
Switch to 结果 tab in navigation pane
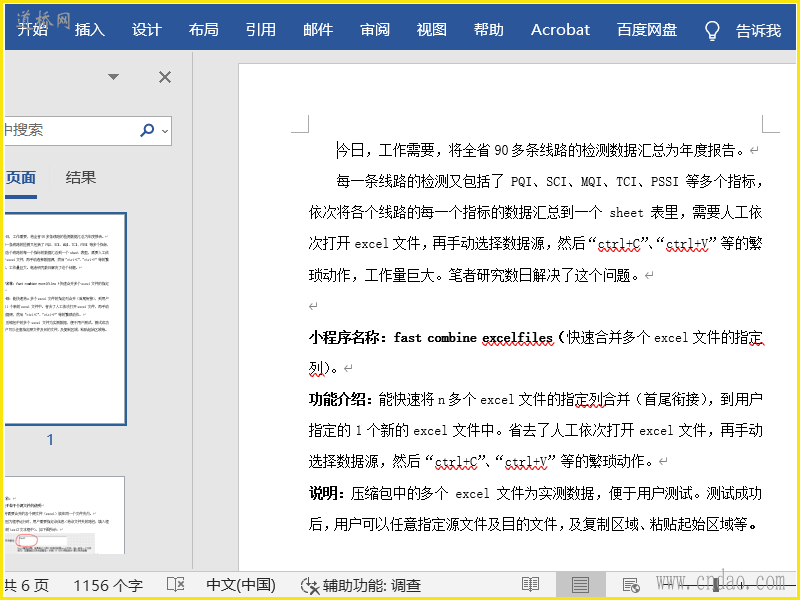[81, 178]
